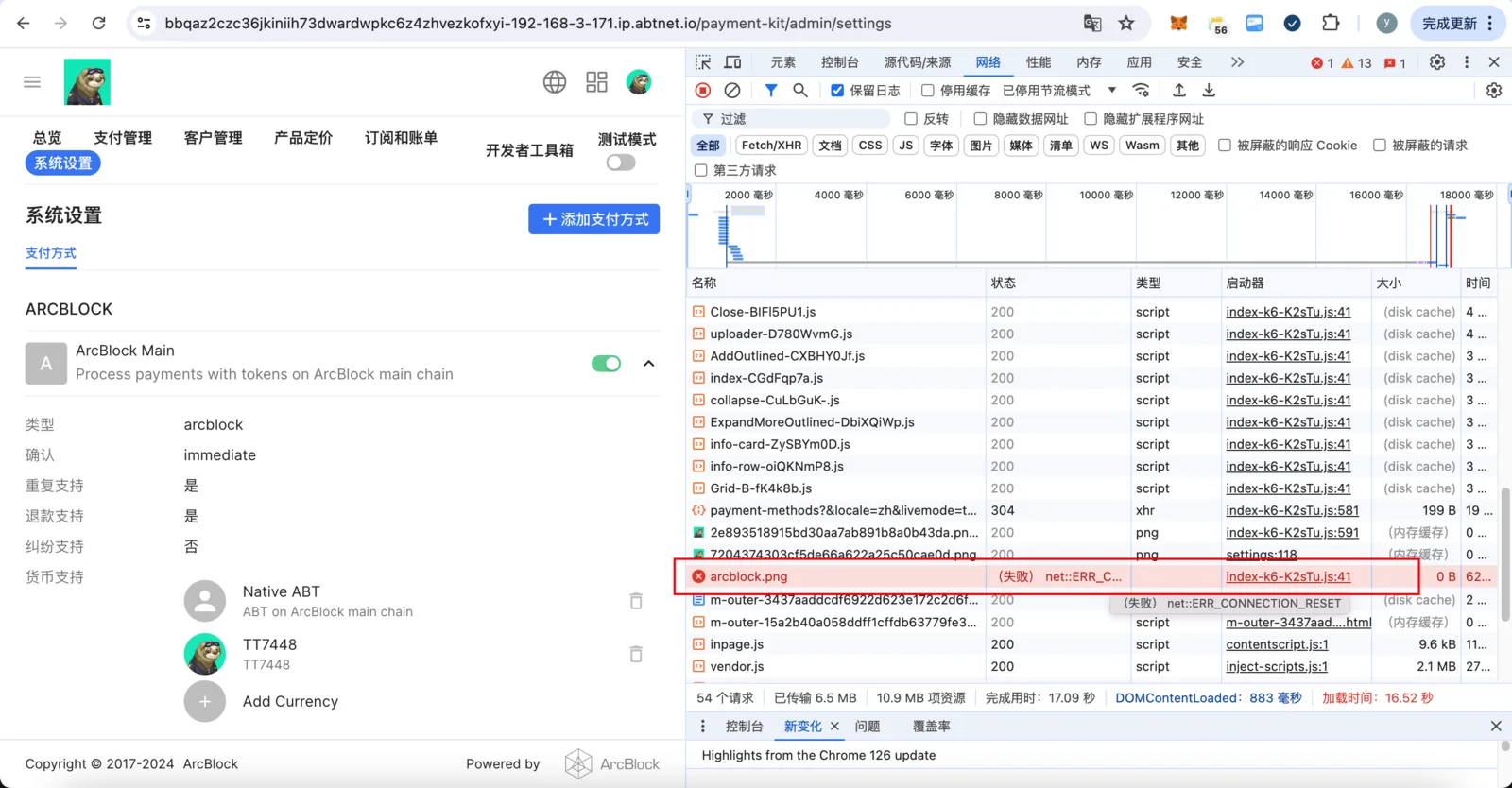Delete the Native ABT currency
This screenshot has width=1512, height=788.
[x=636, y=601]
